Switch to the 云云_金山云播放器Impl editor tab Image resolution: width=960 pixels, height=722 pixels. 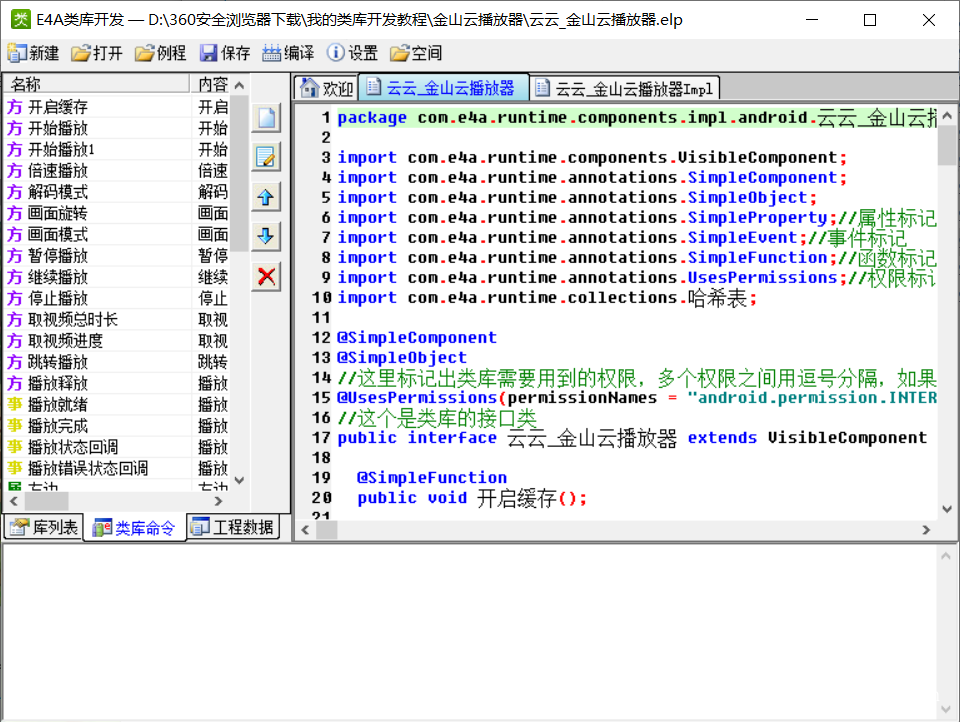625,88
